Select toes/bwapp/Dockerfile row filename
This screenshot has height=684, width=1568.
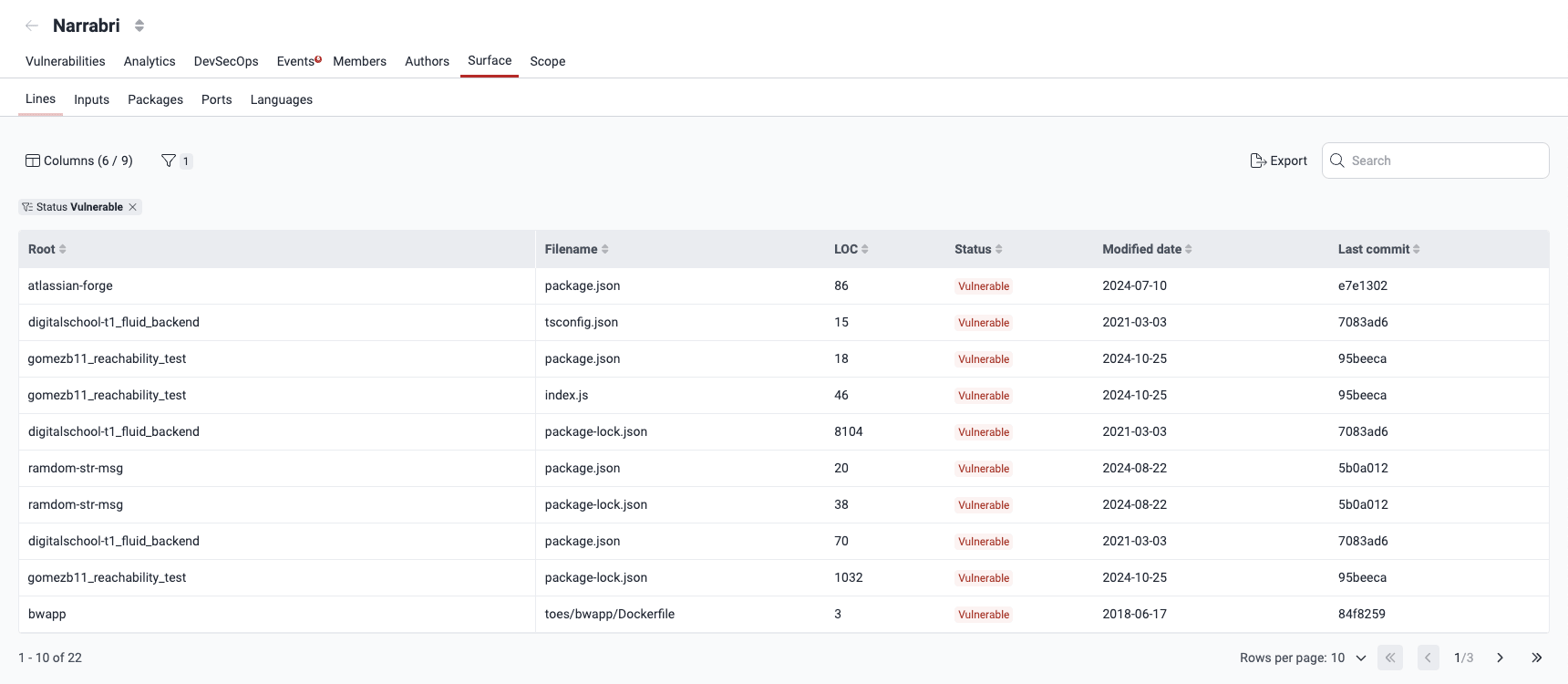click(x=609, y=614)
